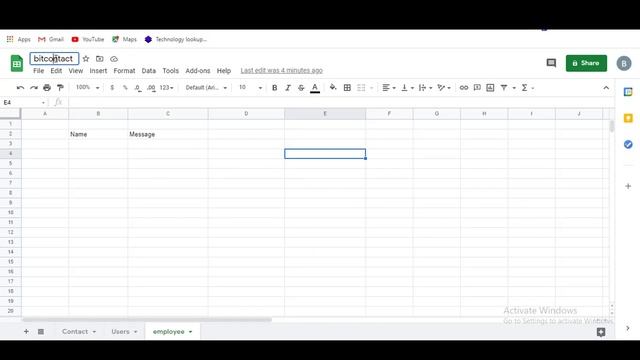
Task: Open the File menu
Action: pos(38,71)
